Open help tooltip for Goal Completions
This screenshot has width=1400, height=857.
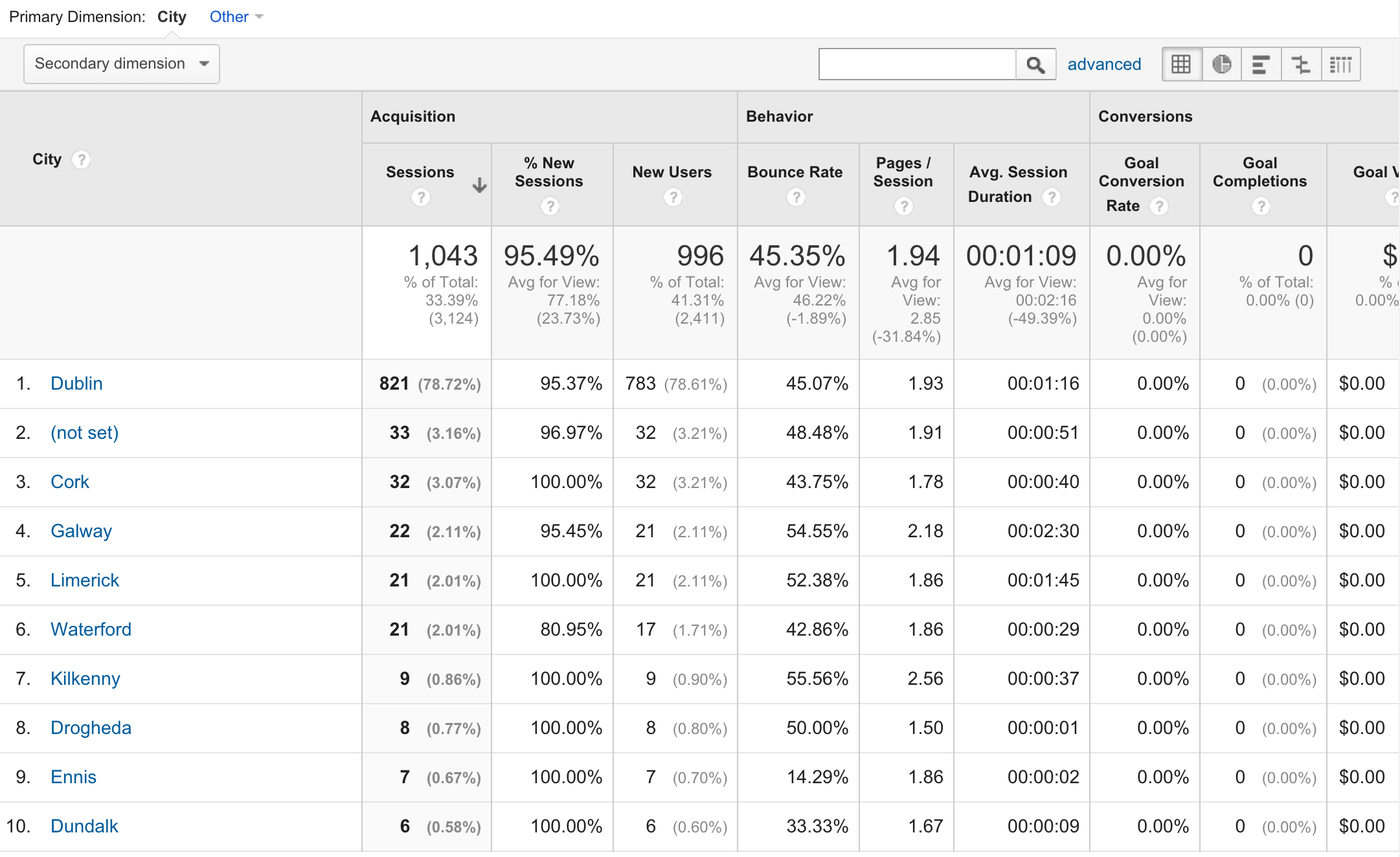[x=1260, y=206]
